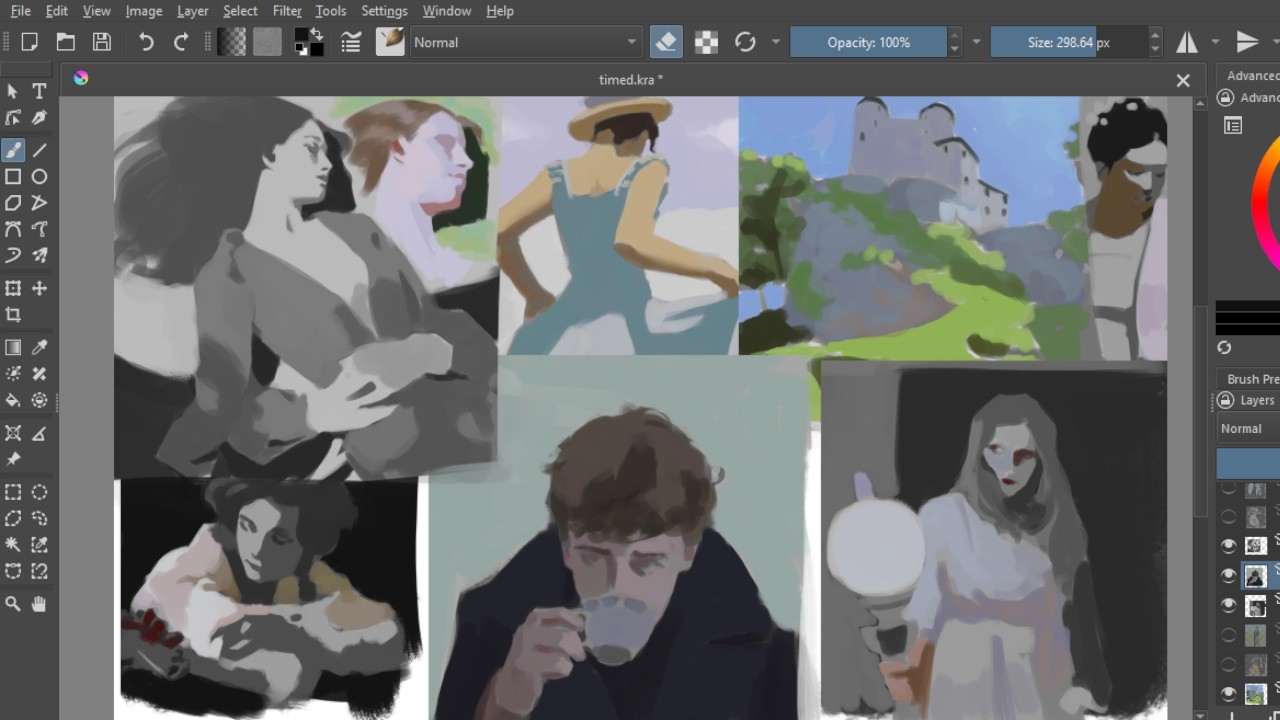
Task: Open Filter menu
Action: [x=287, y=11]
